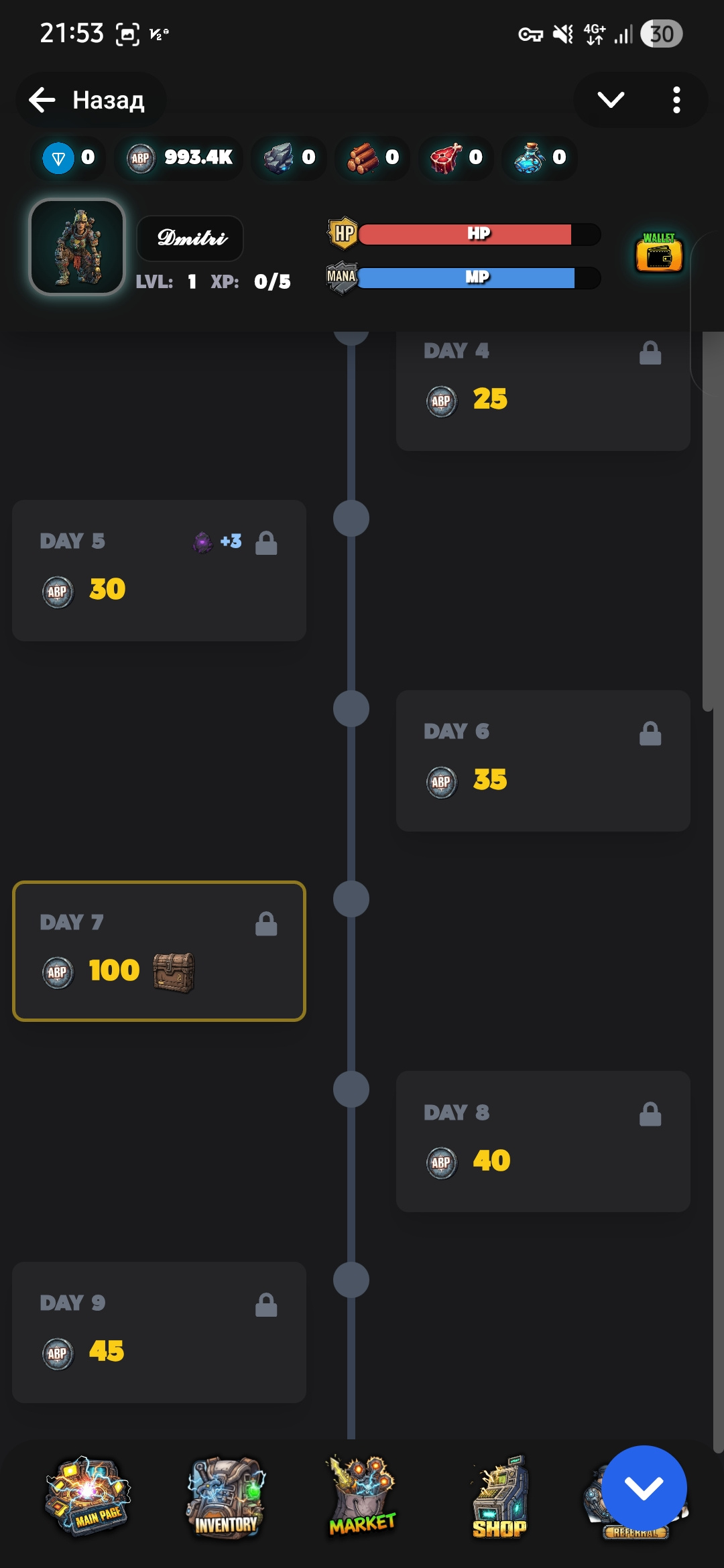Tap the lock on the Day 9 reward

click(x=266, y=1305)
